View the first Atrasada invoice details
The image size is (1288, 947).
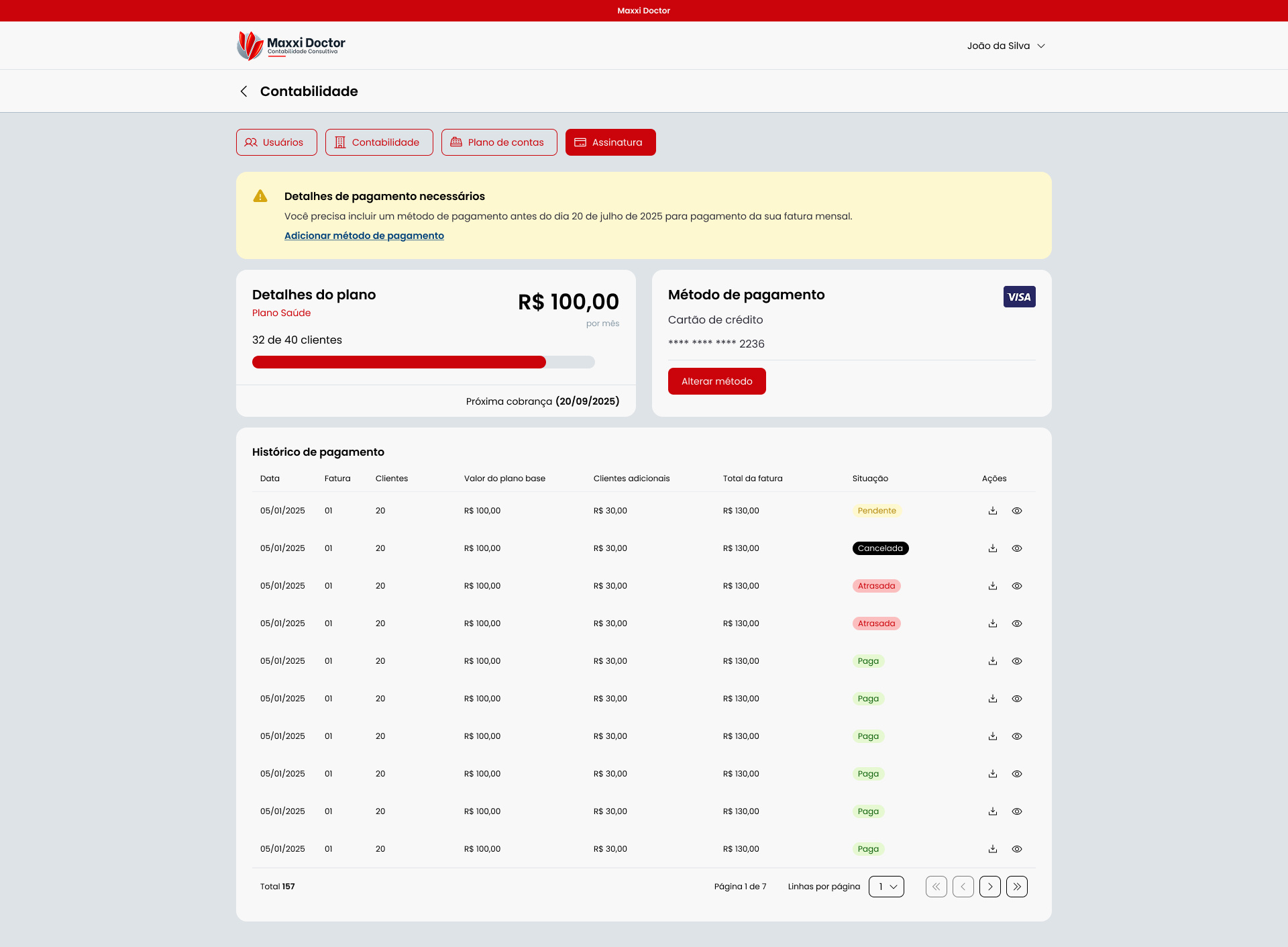click(x=1017, y=585)
